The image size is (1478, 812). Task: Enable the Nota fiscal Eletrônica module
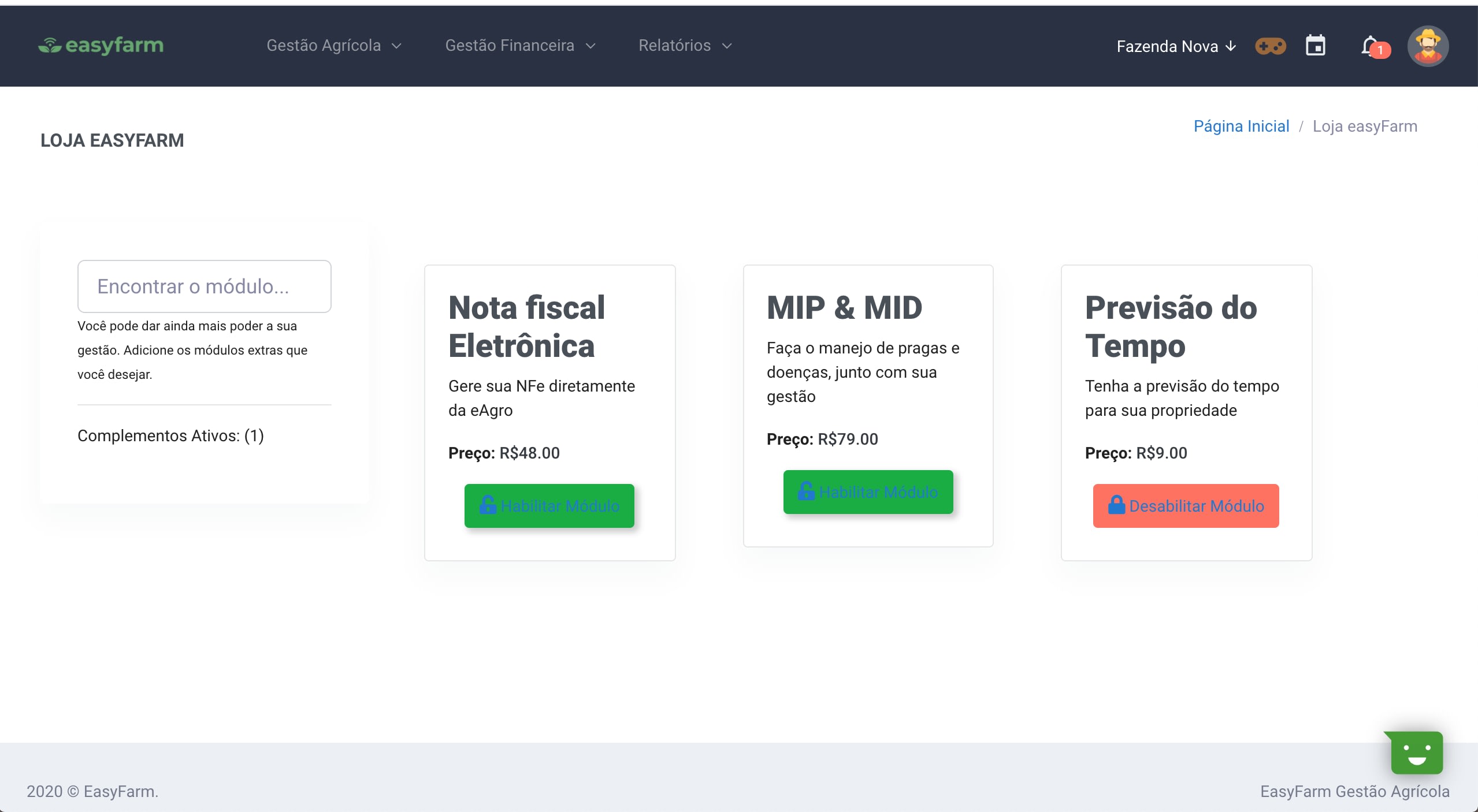click(x=549, y=506)
